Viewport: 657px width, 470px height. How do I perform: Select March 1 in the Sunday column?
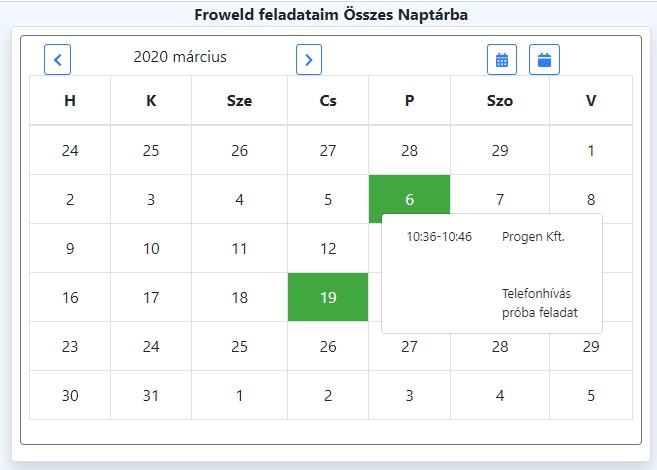[591, 150]
